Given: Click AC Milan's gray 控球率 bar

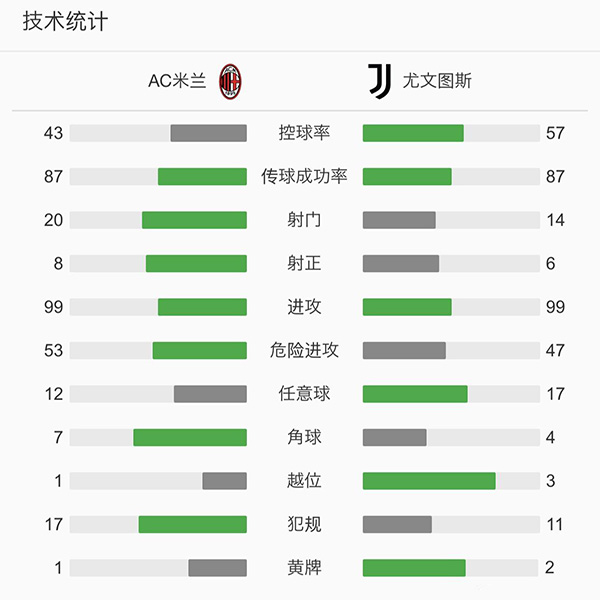Looking at the screenshot, I should click(208, 133).
